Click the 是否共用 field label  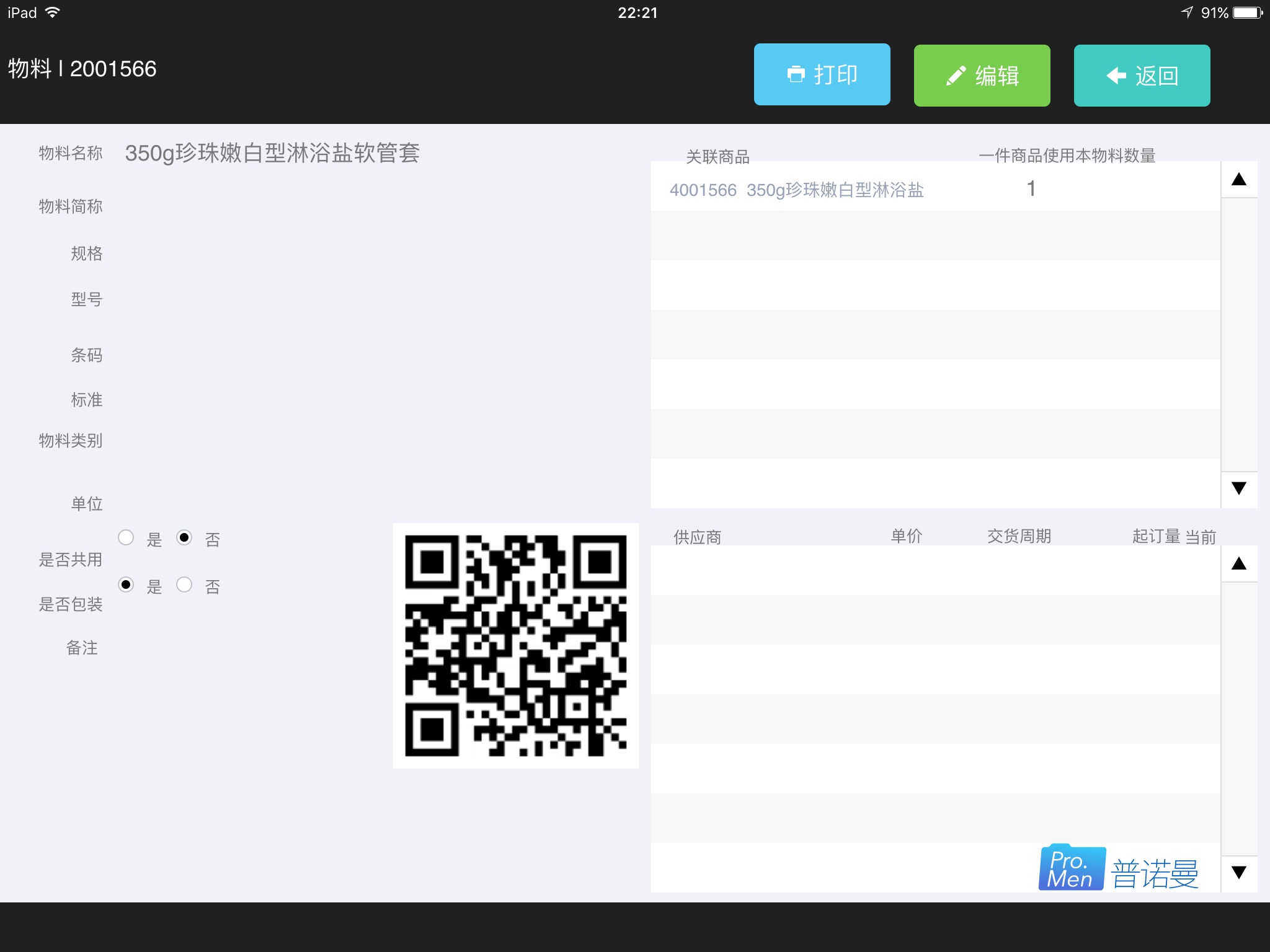click(x=71, y=560)
